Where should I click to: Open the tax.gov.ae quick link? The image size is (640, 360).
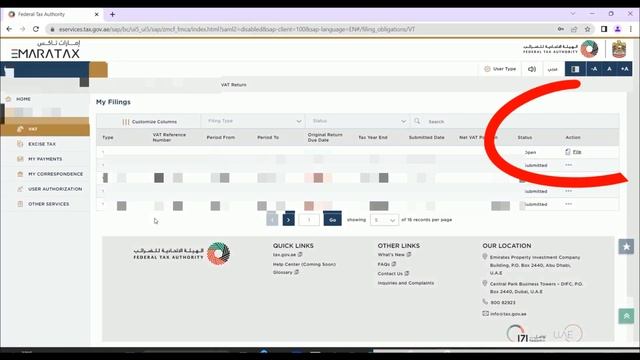coord(284,255)
